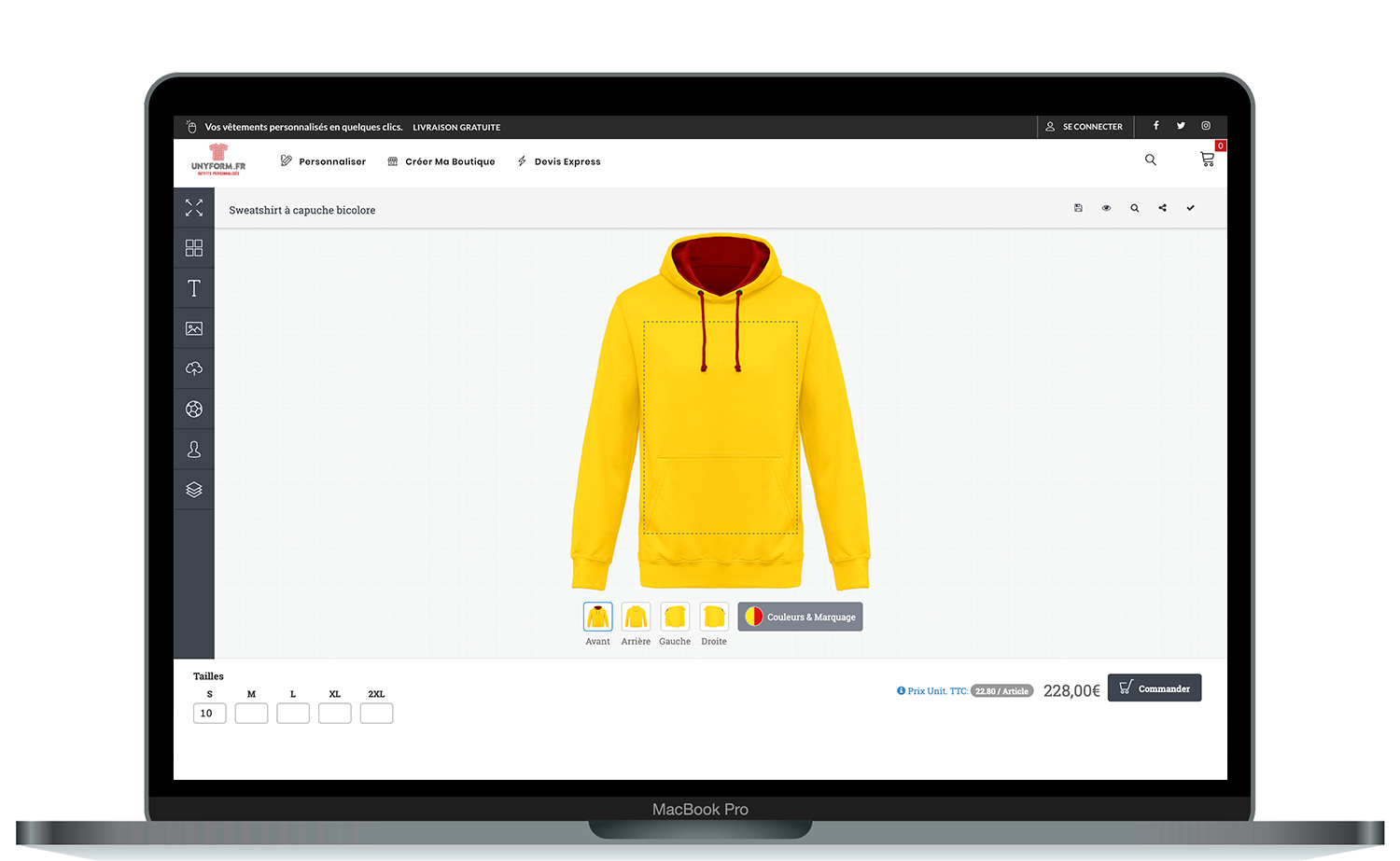The width and height of the screenshot is (1400, 861).
Task: Open the product grid templates tool
Action: (x=194, y=248)
